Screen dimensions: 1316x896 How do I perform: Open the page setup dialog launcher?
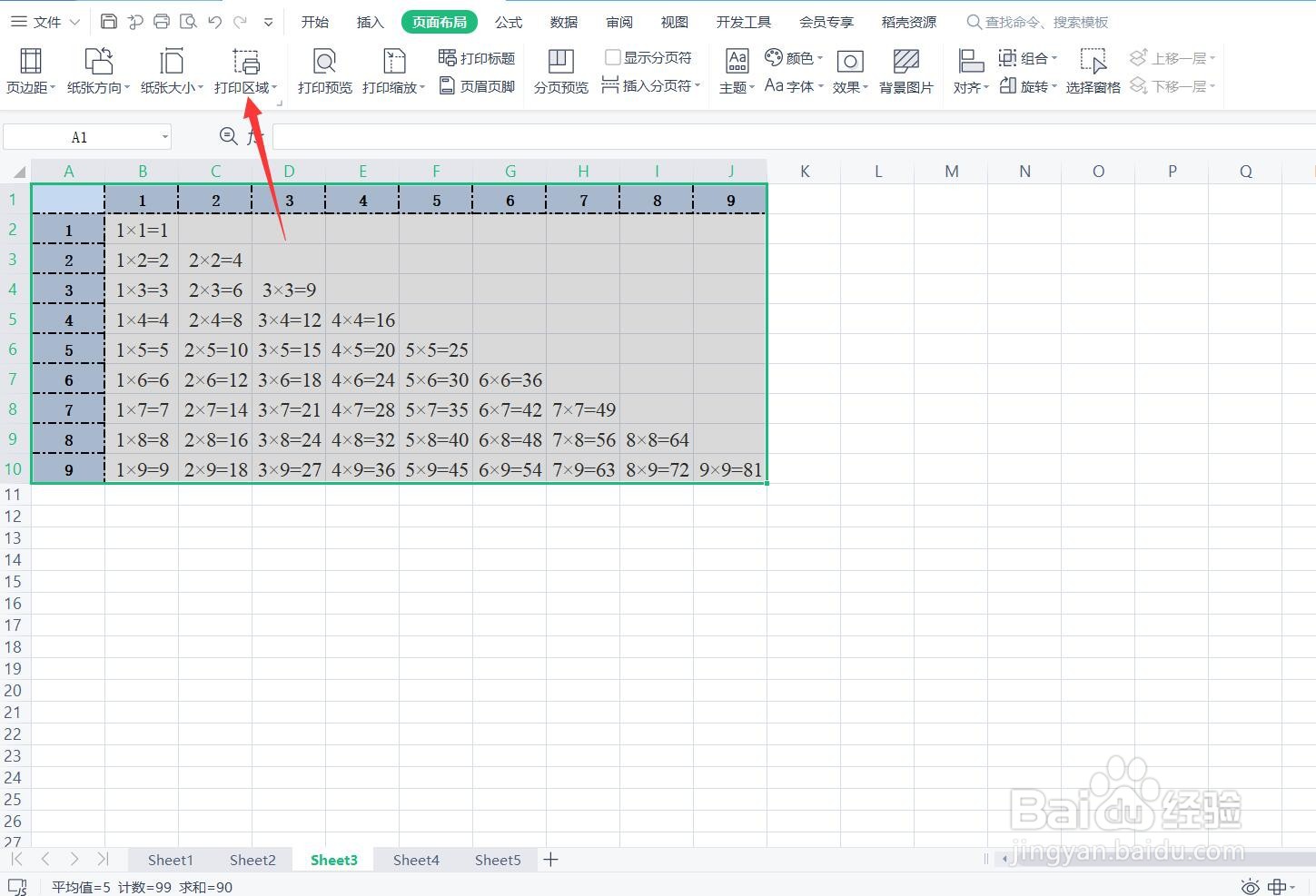pyautogui.click(x=280, y=103)
